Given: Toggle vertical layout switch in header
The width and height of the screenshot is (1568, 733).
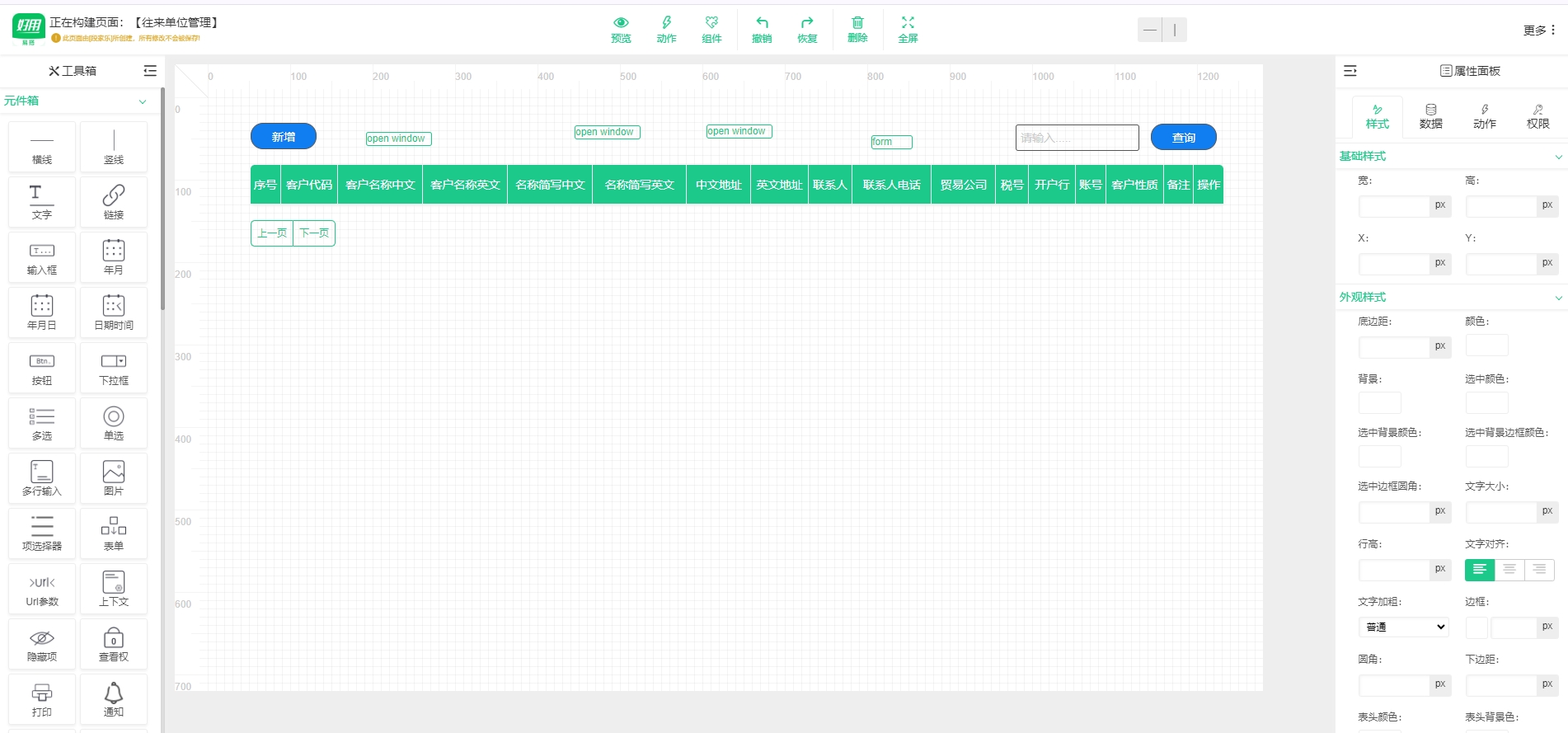Looking at the screenshot, I should click(x=1175, y=30).
